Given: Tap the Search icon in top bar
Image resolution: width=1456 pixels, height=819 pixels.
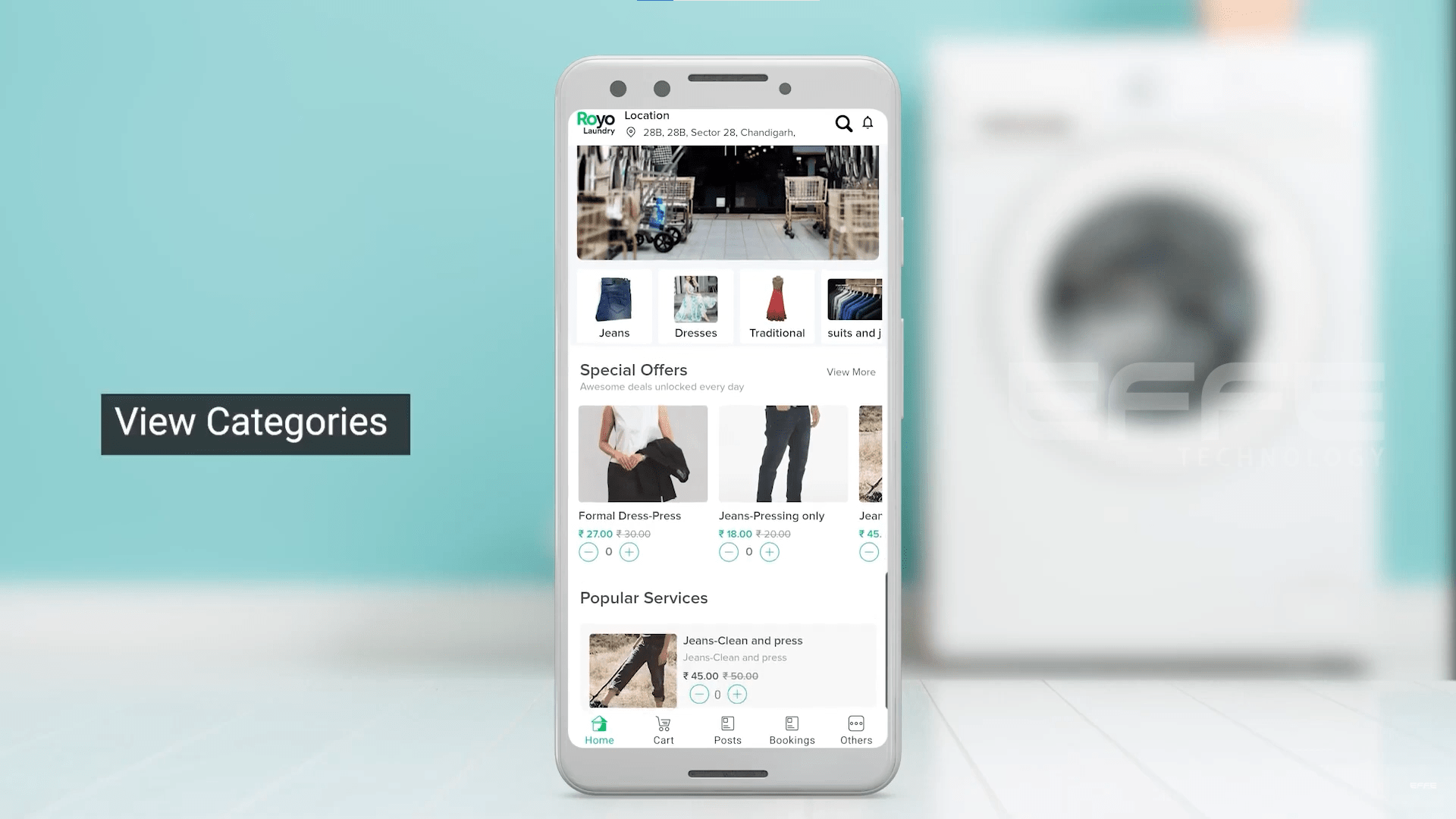Looking at the screenshot, I should click(x=843, y=123).
